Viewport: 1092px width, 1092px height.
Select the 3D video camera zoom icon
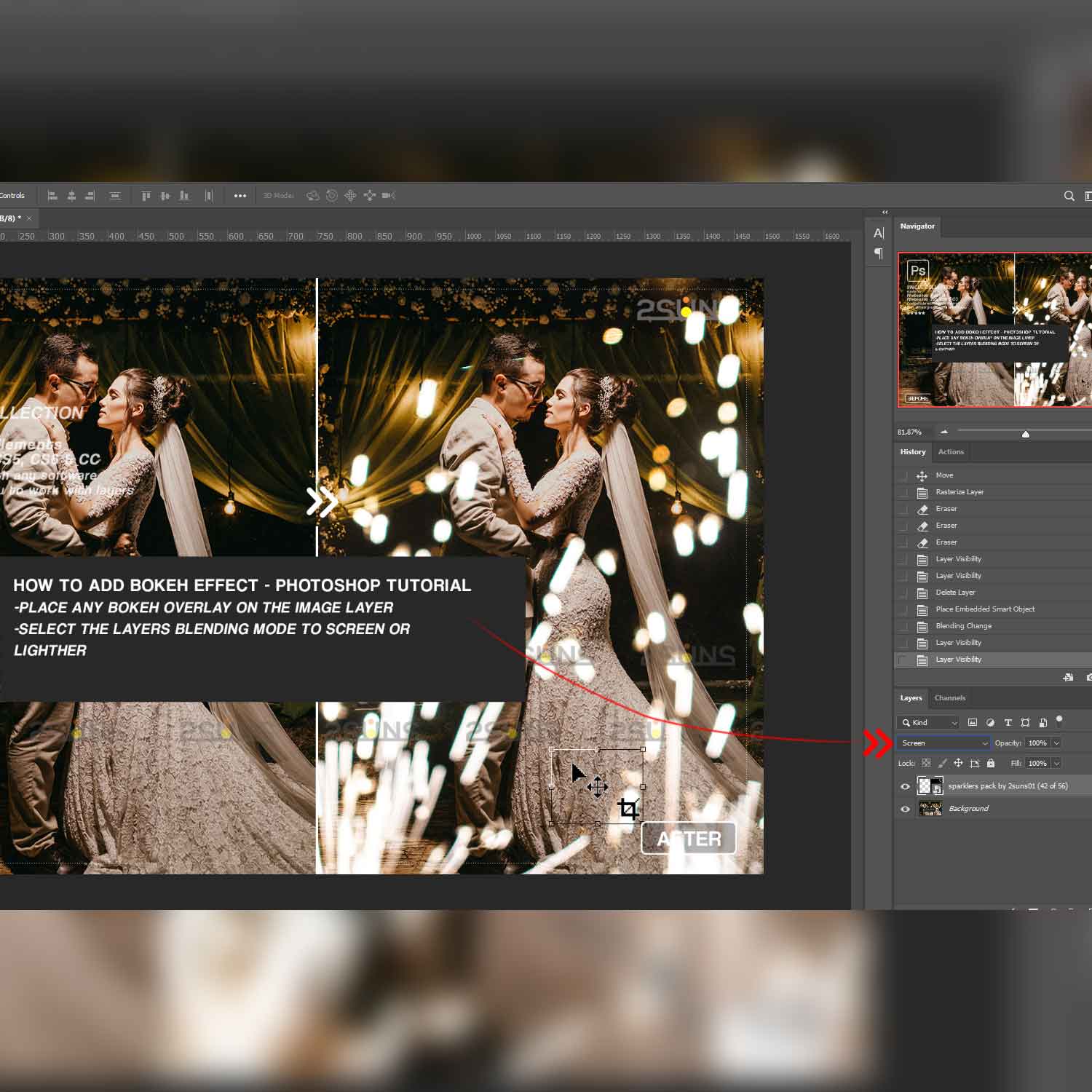tap(388, 196)
